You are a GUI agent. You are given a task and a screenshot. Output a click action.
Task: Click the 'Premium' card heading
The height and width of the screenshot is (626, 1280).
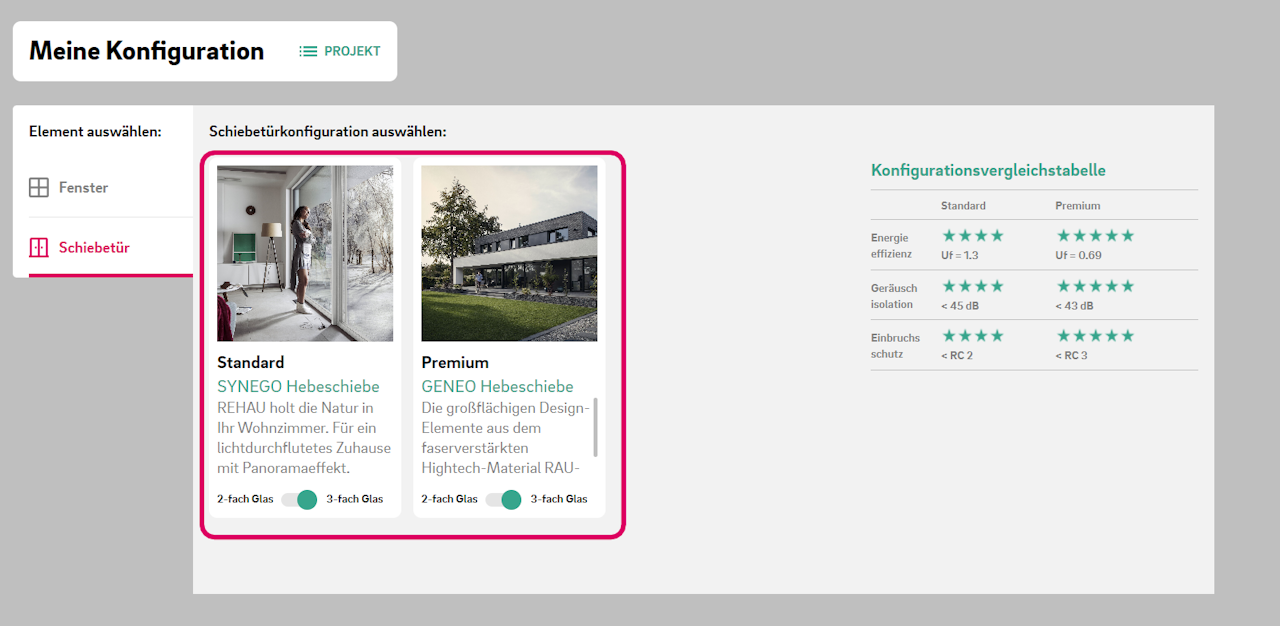point(455,362)
